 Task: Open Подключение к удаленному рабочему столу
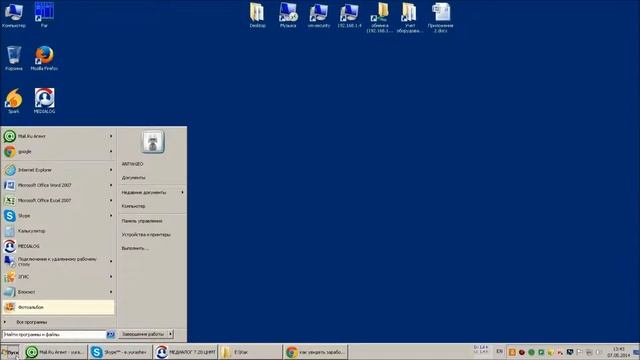coord(58,261)
